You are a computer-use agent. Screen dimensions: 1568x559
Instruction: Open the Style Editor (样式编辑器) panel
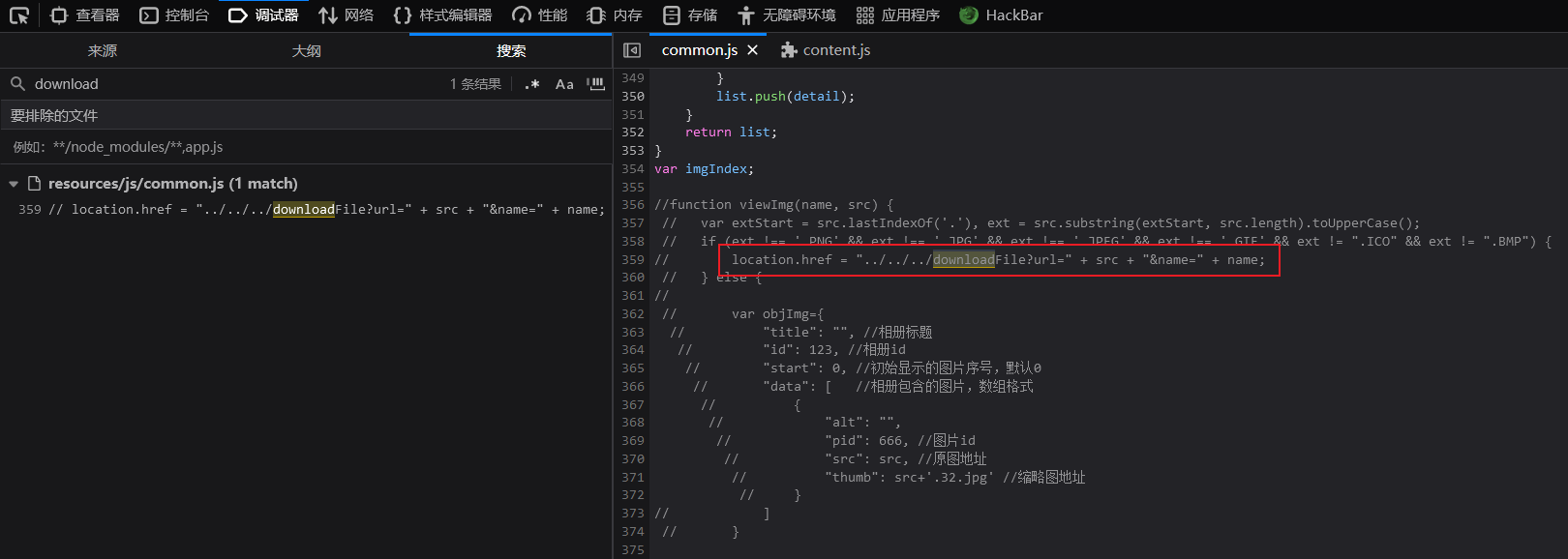tap(443, 15)
